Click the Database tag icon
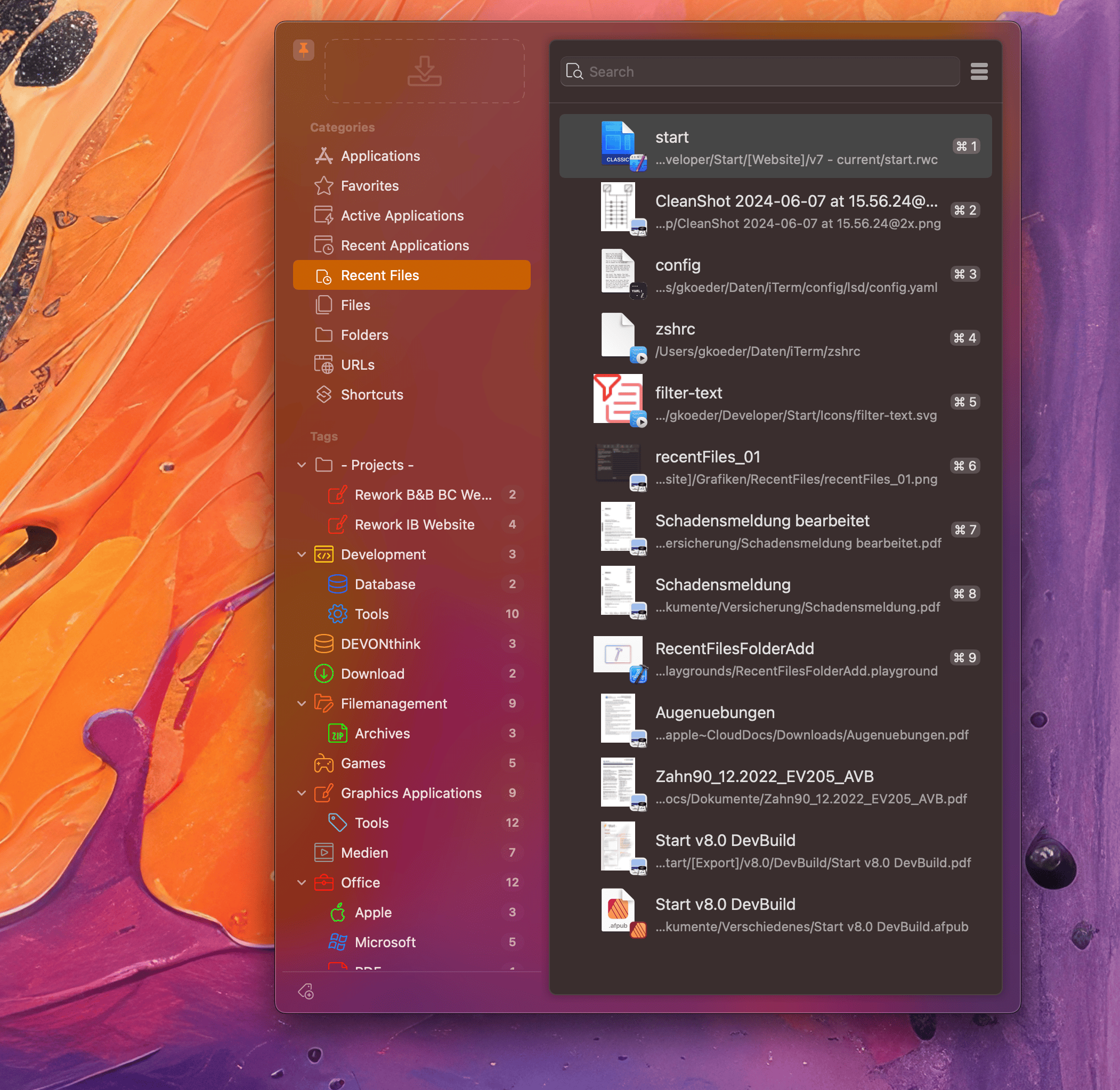1120x1090 pixels. pos(337,584)
